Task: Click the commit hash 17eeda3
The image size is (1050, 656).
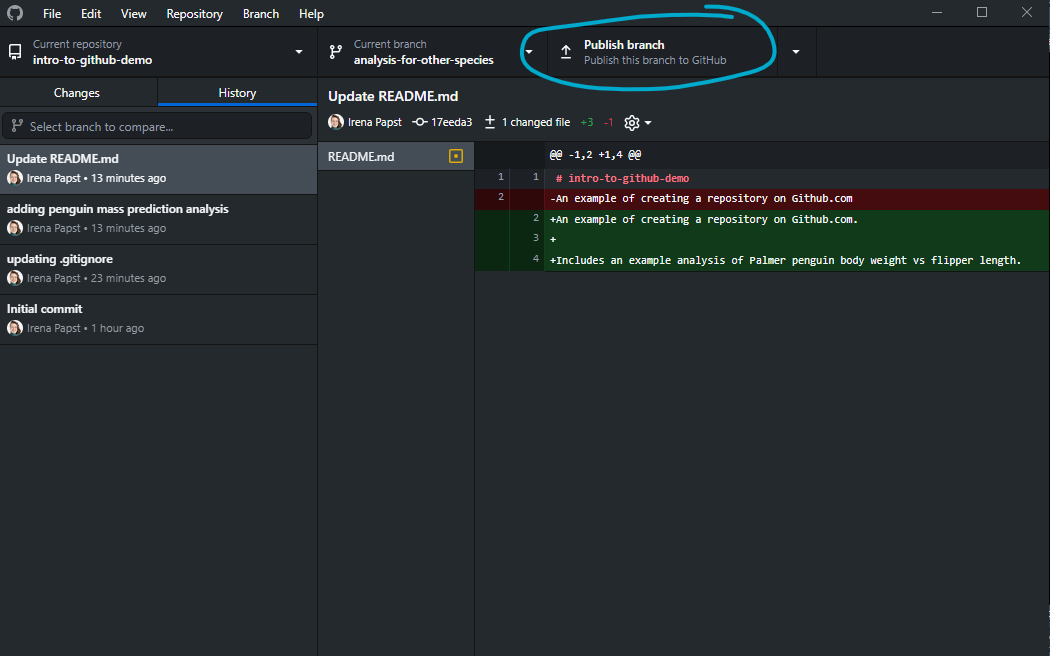Action: (450, 122)
